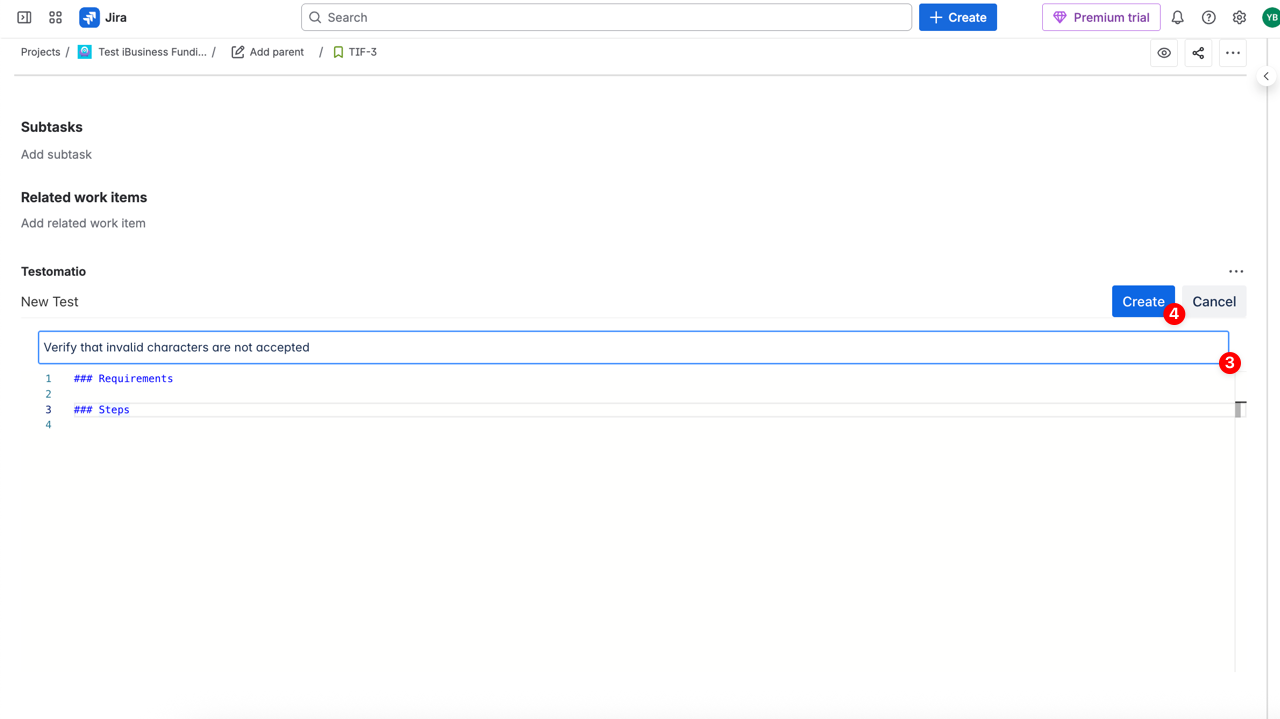Click the Jira logo home icon
Screen dimensions: 1280x719
point(90,17)
